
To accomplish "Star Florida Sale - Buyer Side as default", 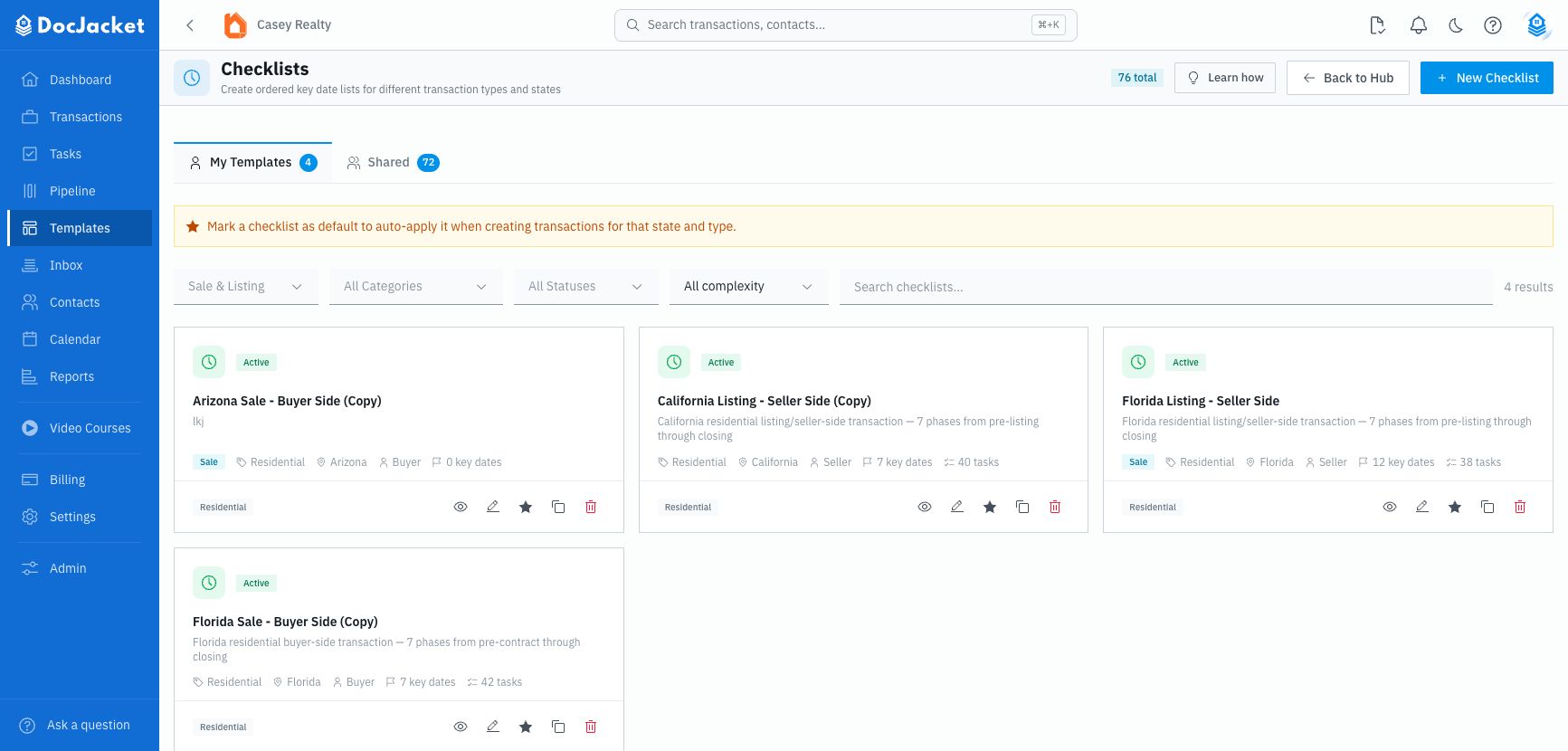I will [x=526, y=727].
